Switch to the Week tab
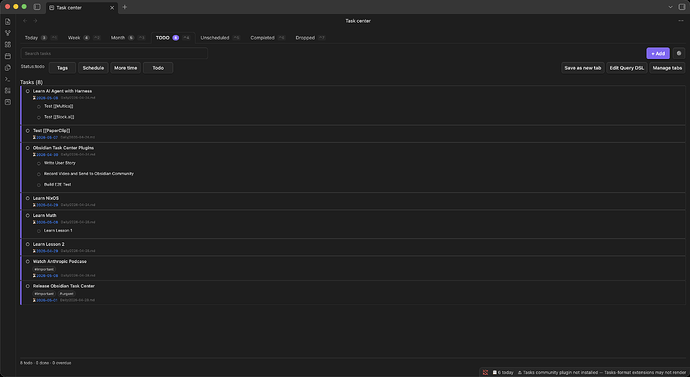This screenshot has width=690, height=377. 84,38
